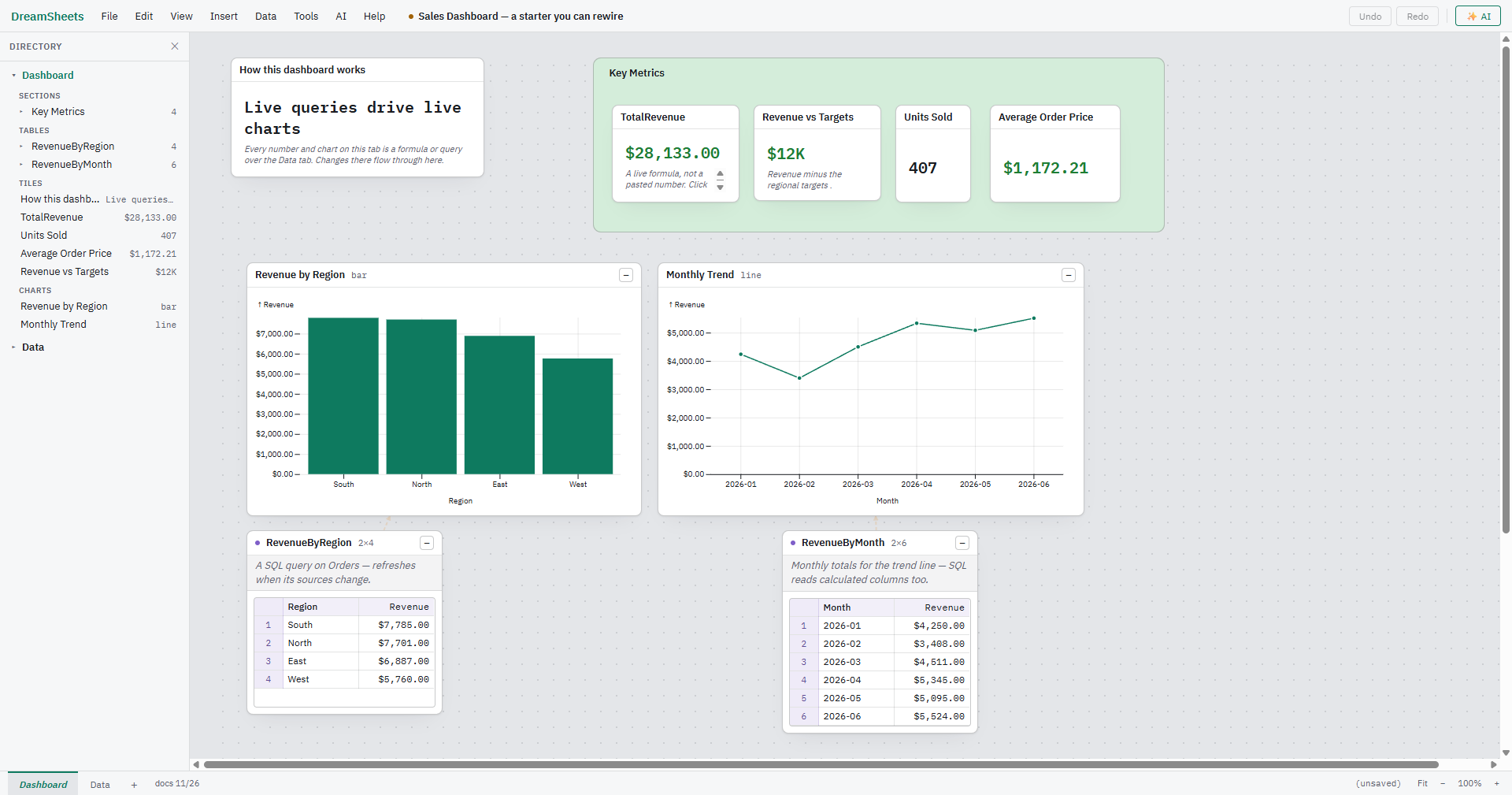Screen dimensions: 1512x795
Task: Open the Tools menu
Action: pyautogui.click(x=306, y=17)
